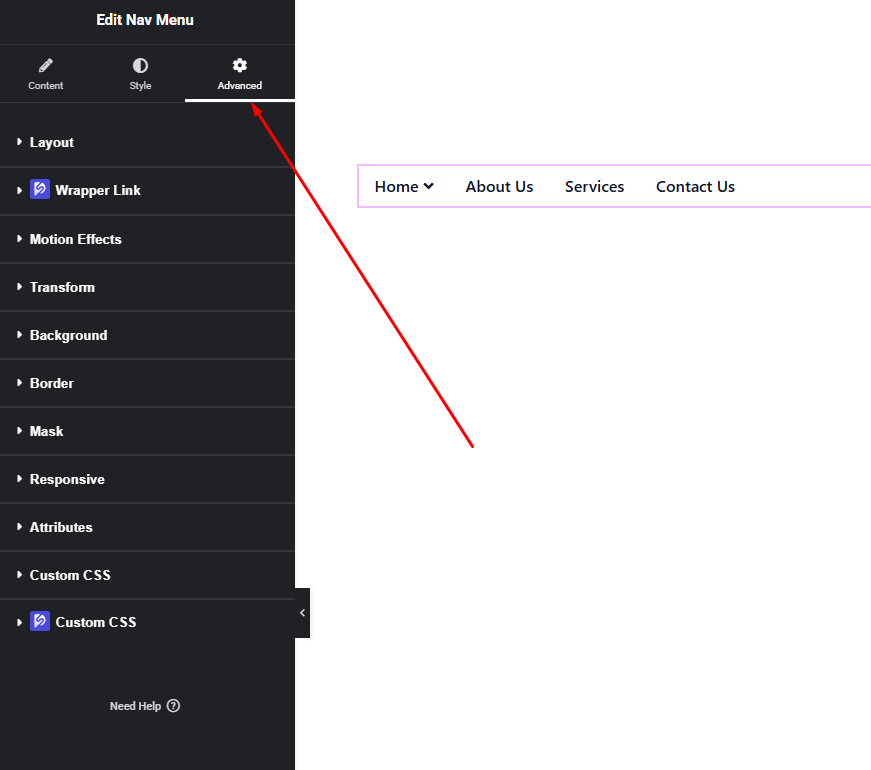Expand the Mask section

click(x=47, y=431)
